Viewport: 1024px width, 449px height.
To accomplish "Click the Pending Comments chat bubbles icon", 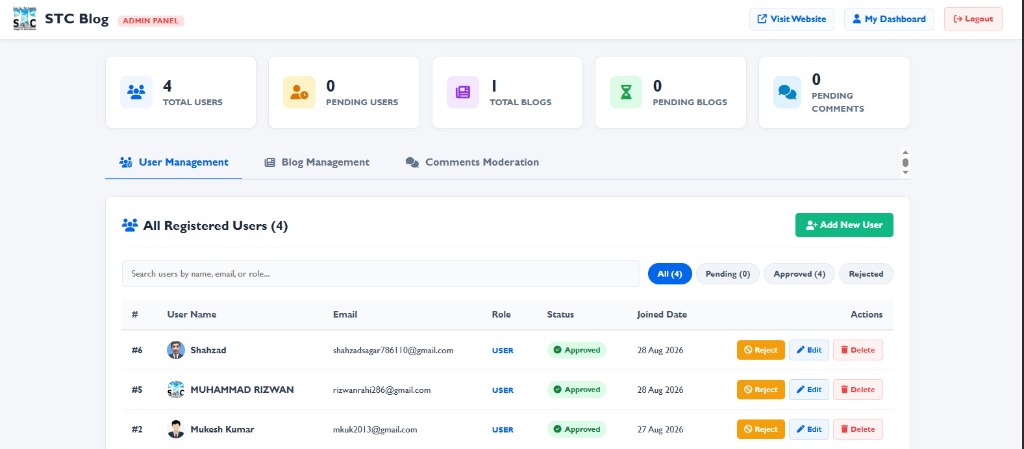I will 788,92.
